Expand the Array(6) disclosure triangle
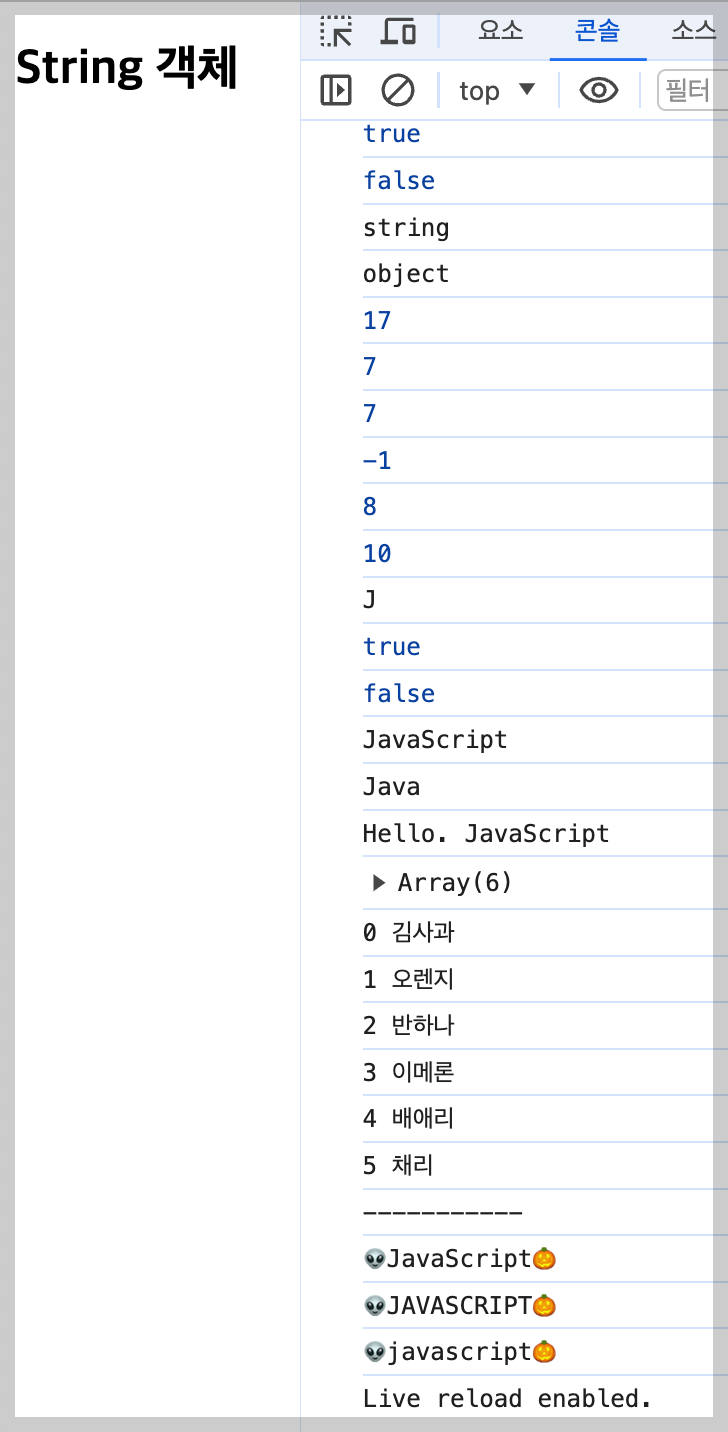 (x=379, y=882)
